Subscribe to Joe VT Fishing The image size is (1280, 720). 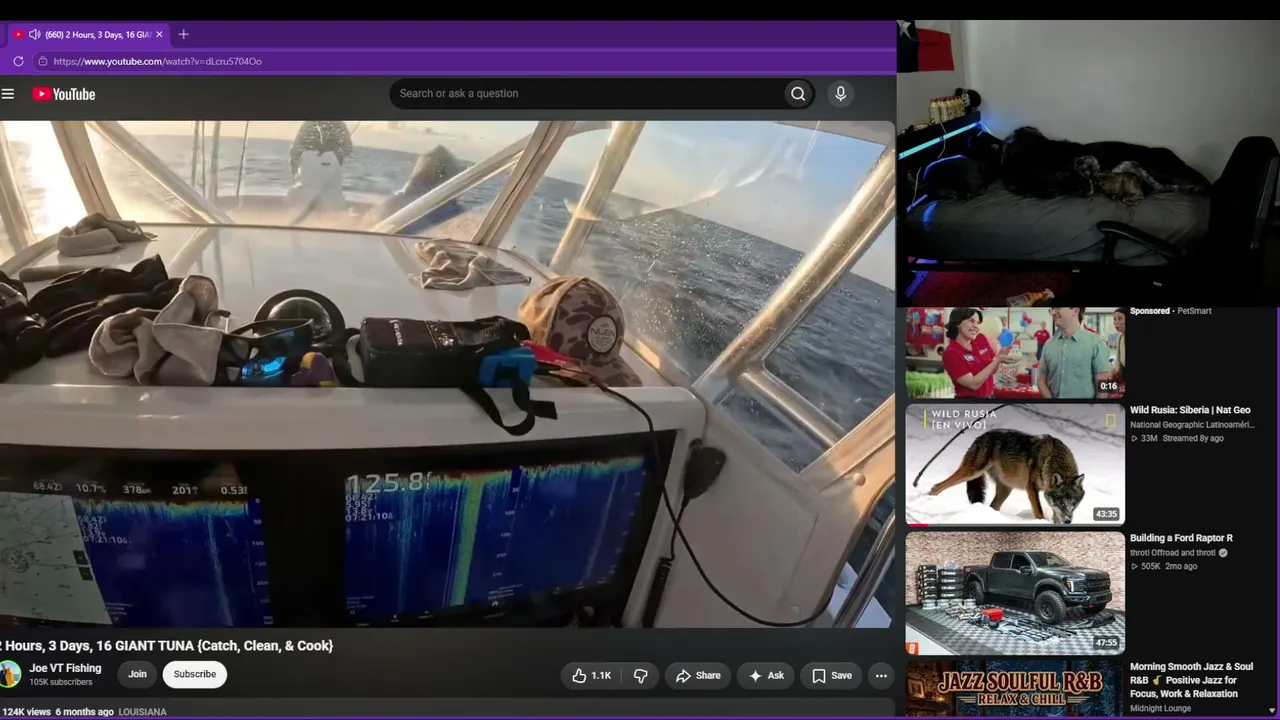[x=195, y=675]
